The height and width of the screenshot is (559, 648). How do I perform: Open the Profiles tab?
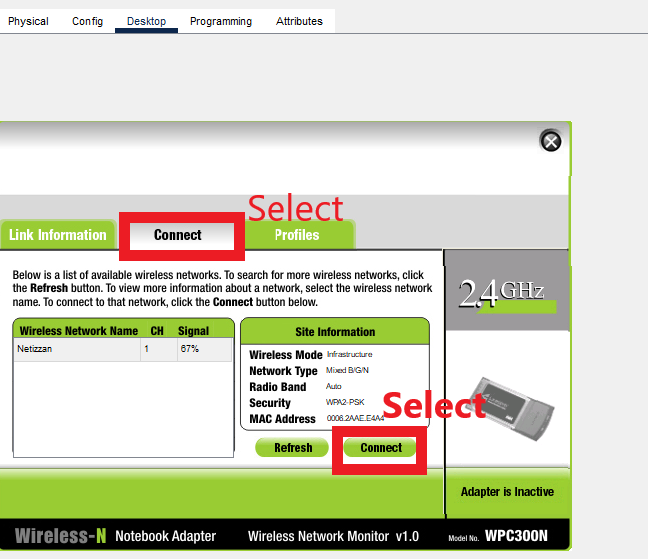[x=297, y=235]
